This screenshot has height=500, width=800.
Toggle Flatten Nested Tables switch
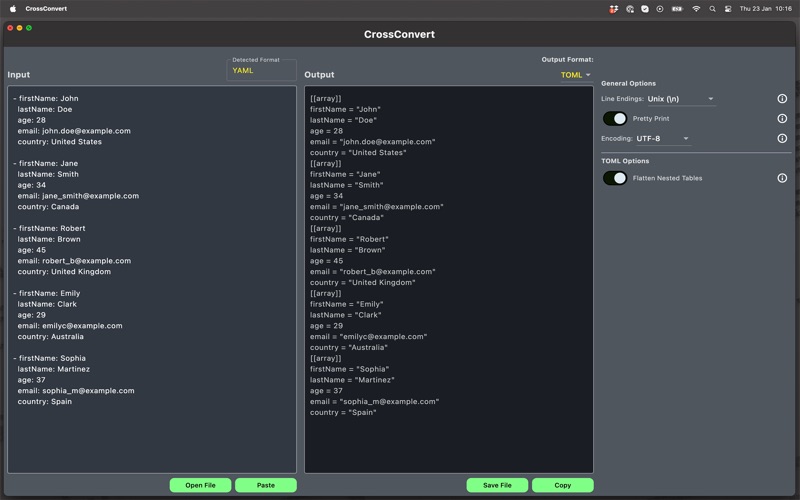615,178
